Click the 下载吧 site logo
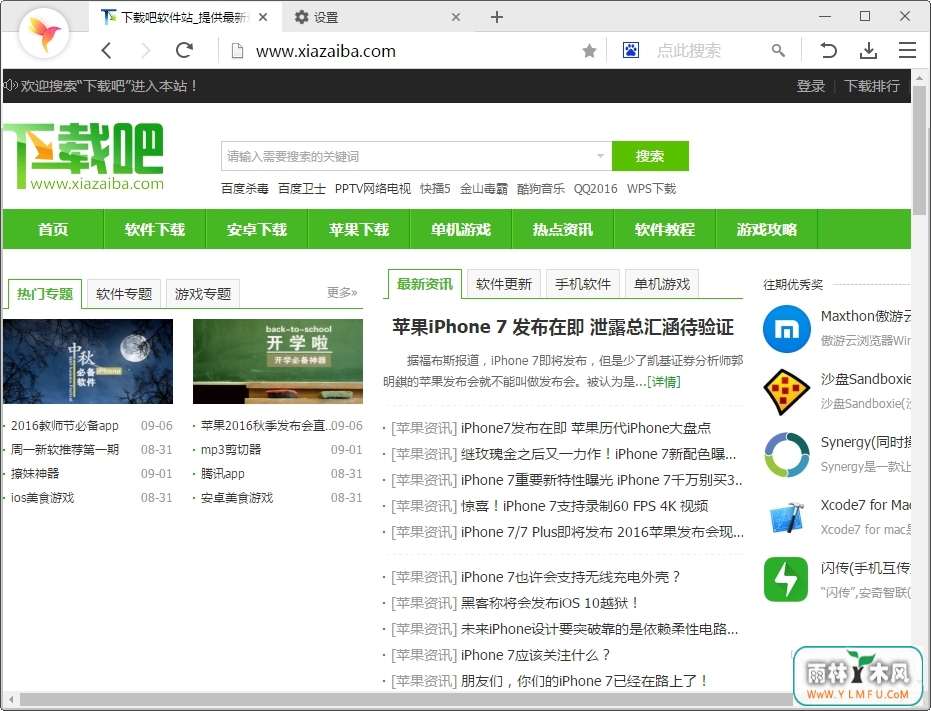 (84, 157)
